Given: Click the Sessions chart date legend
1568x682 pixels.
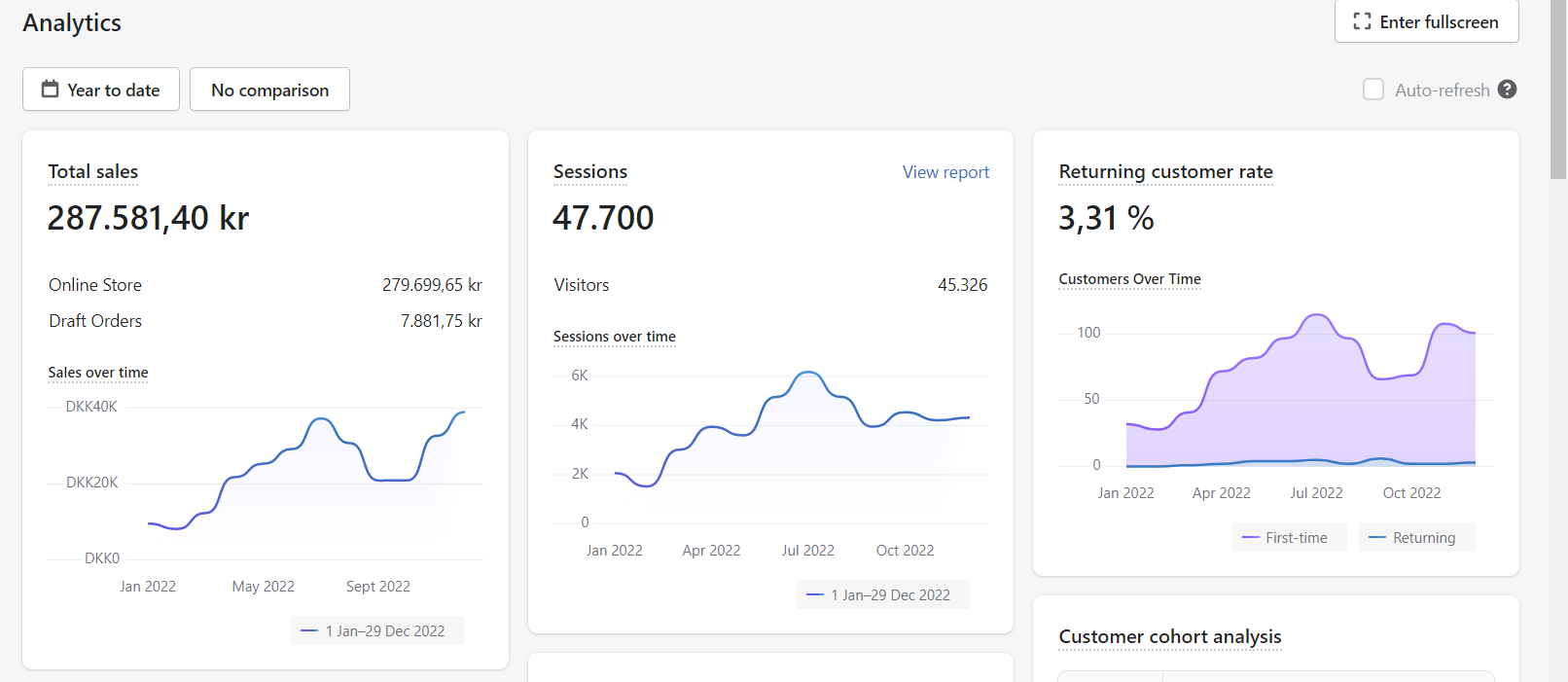Looking at the screenshot, I should pos(882,594).
